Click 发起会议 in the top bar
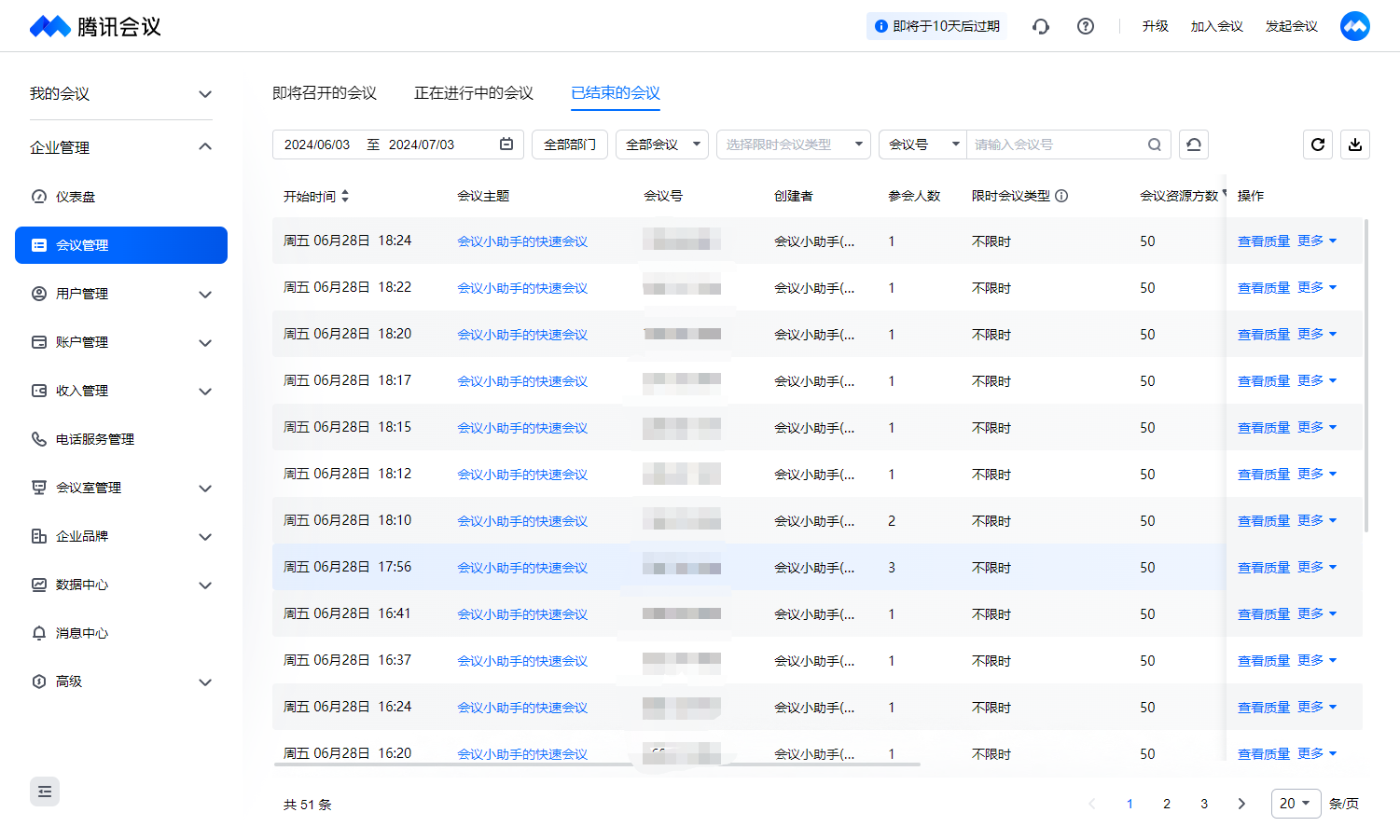1400x840 pixels. tap(1291, 26)
